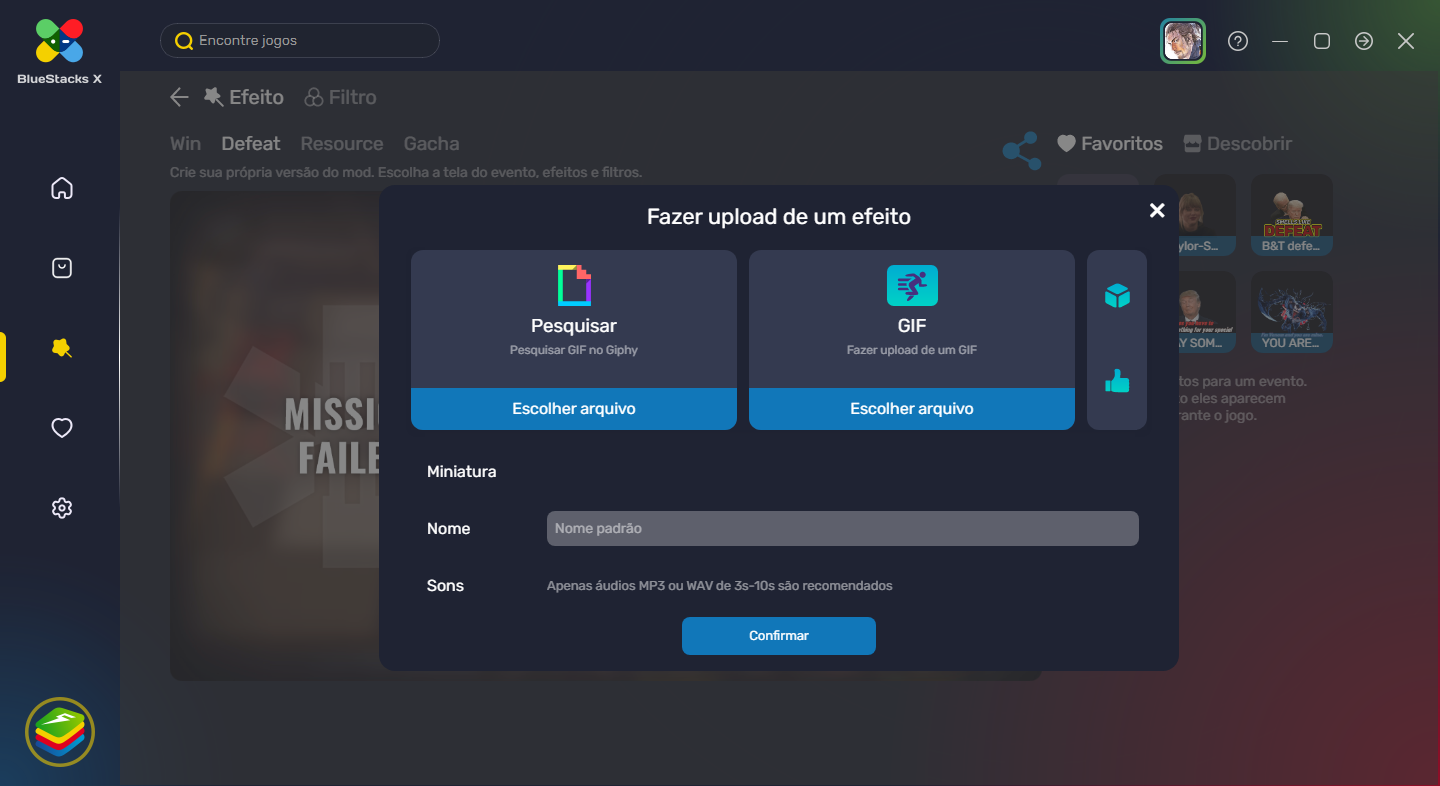The width and height of the screenshot is (1440, 786).
Task: Click the Miniatura label
Action: click(x=462, y=471)
